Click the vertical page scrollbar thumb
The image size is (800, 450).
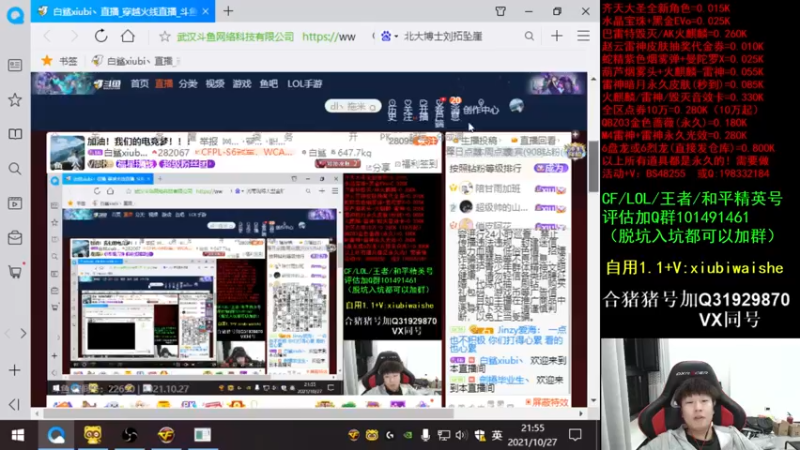coord(593,167)
